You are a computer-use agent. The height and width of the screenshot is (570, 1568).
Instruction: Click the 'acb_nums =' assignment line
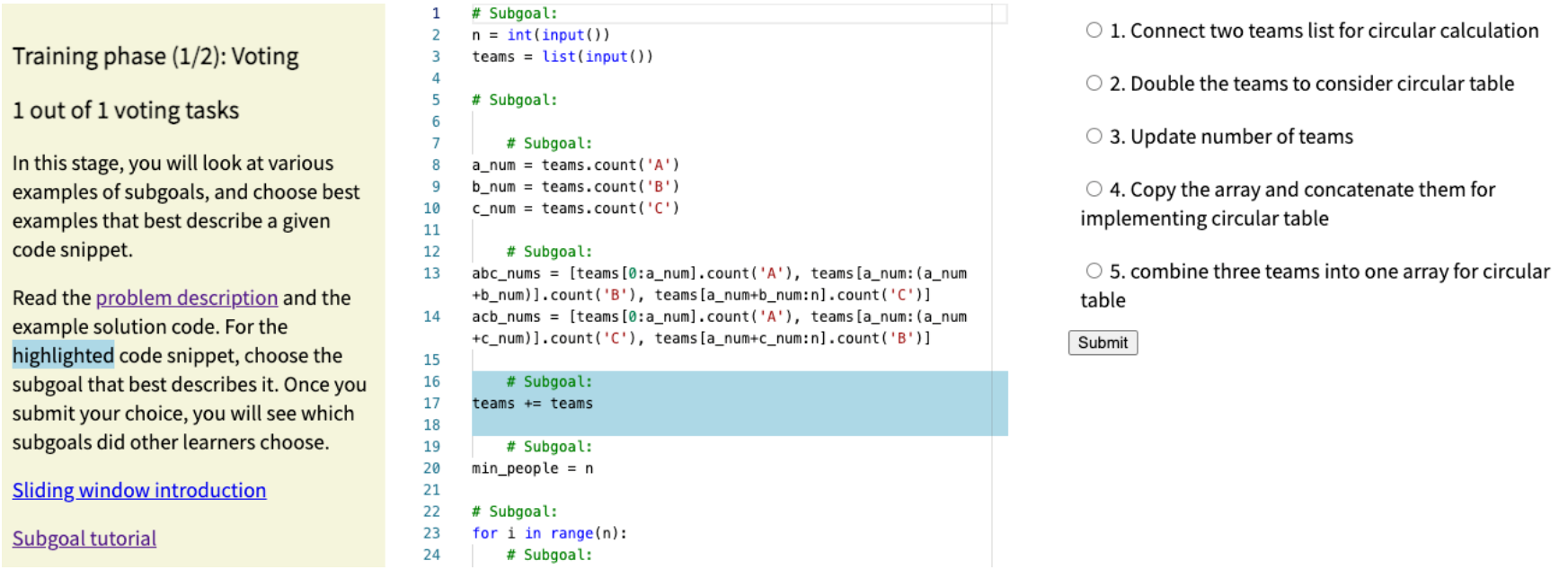(720, 327)
